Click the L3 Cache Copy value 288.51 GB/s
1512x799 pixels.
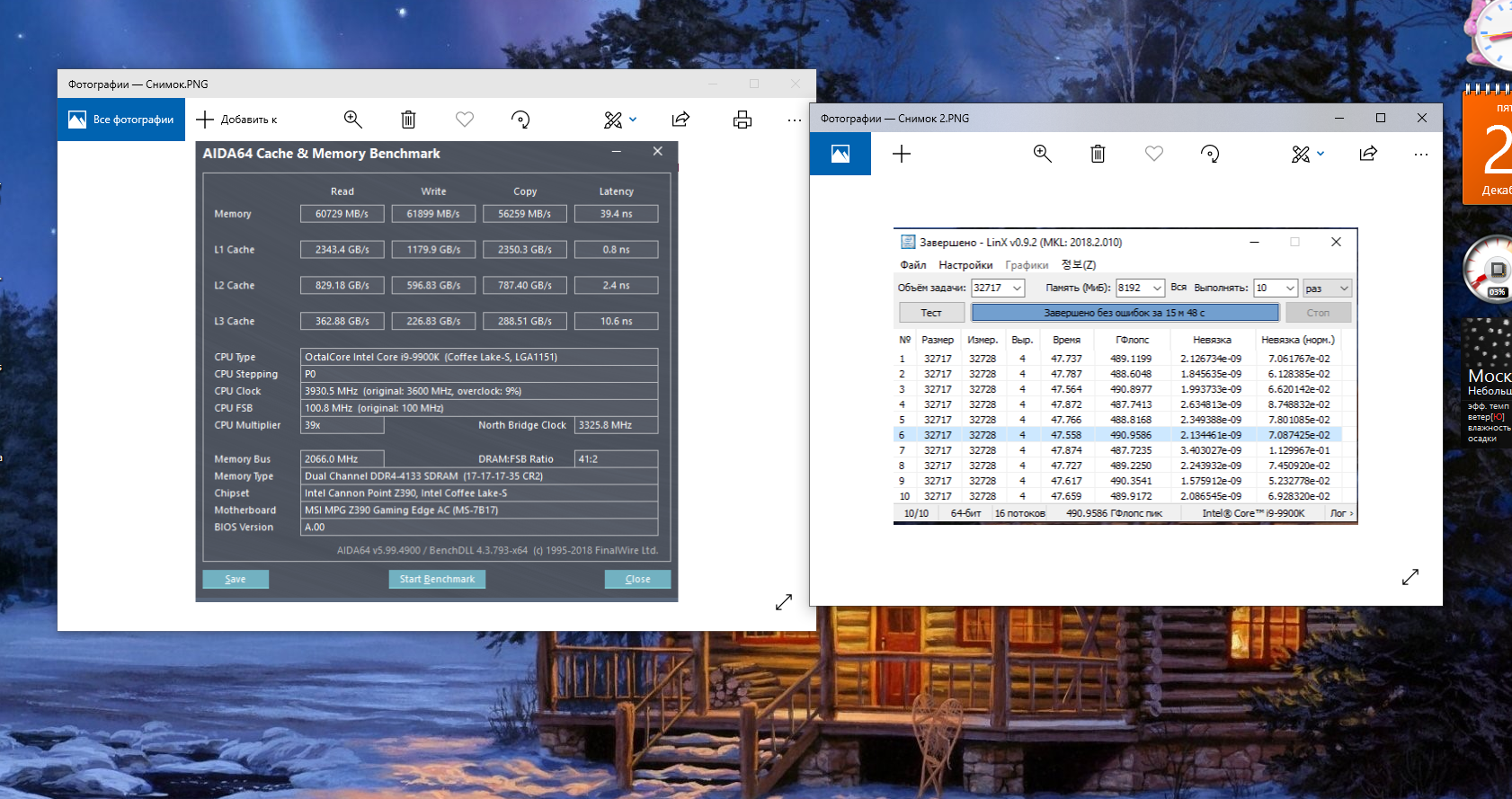coord(525,321)
